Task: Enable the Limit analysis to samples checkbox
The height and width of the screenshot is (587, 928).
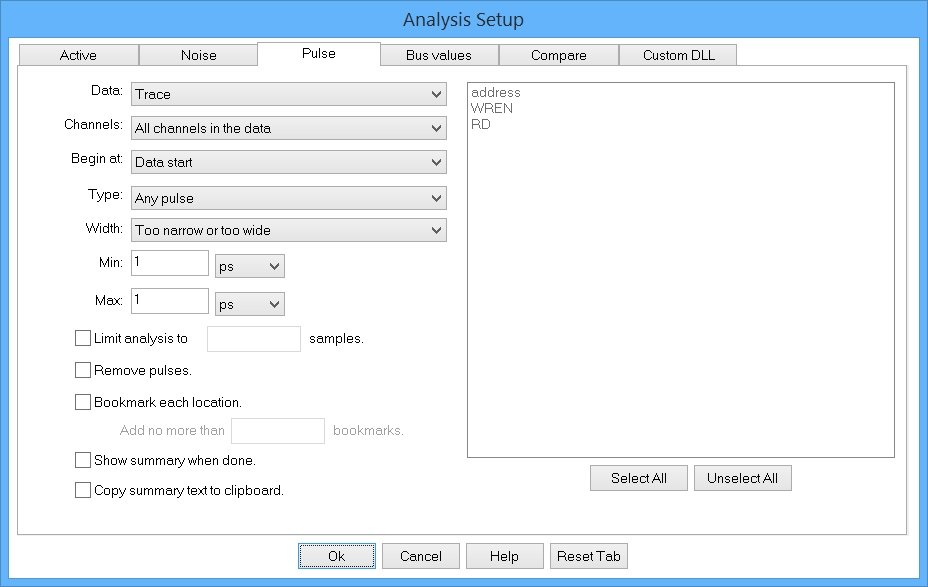Action: coord(83,339)
